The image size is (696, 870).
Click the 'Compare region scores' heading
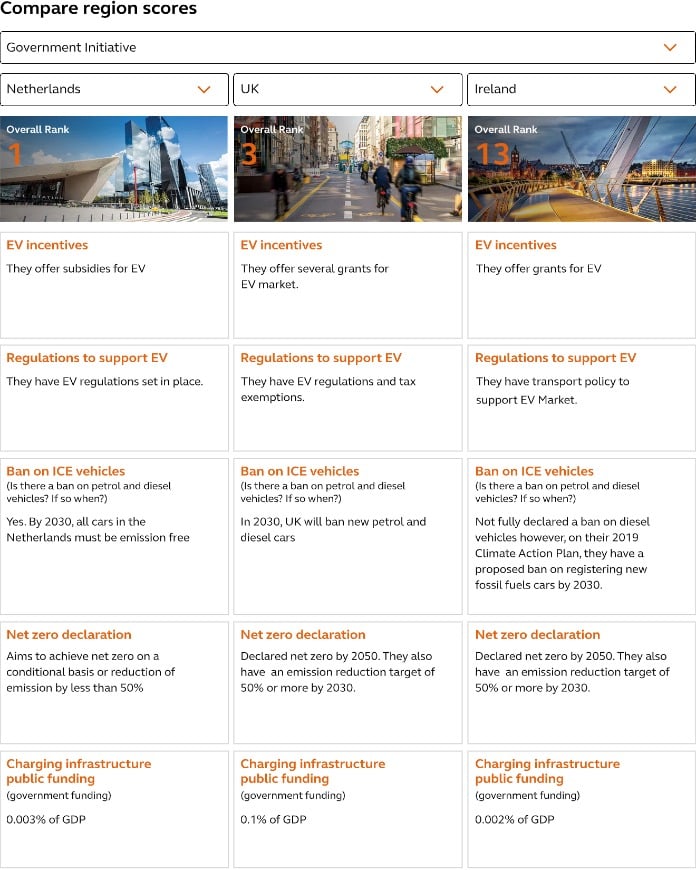pyautogui.click(x=98, y=8)
